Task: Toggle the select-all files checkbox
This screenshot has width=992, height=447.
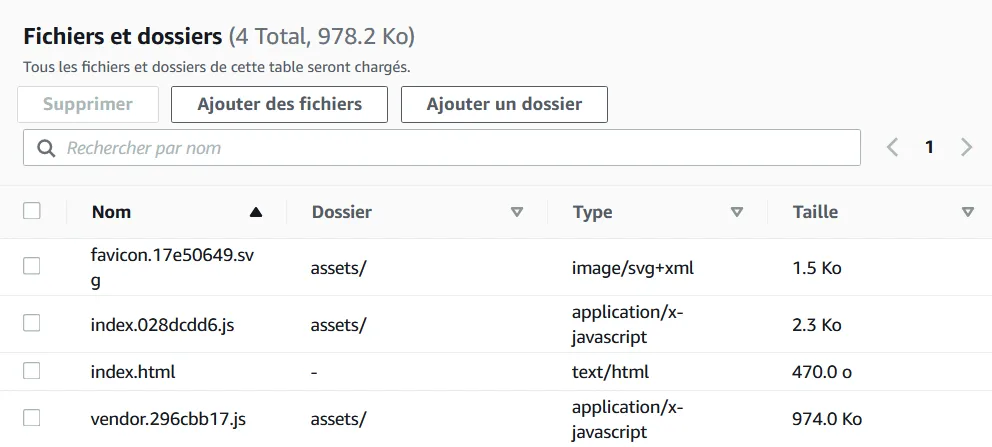Action: (32, 211)
